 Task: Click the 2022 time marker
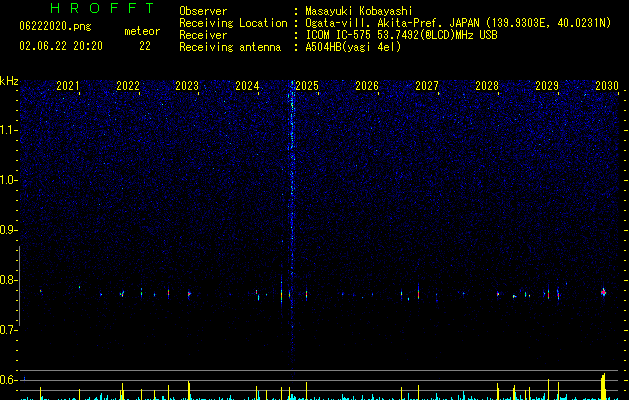tap(128, 86)
